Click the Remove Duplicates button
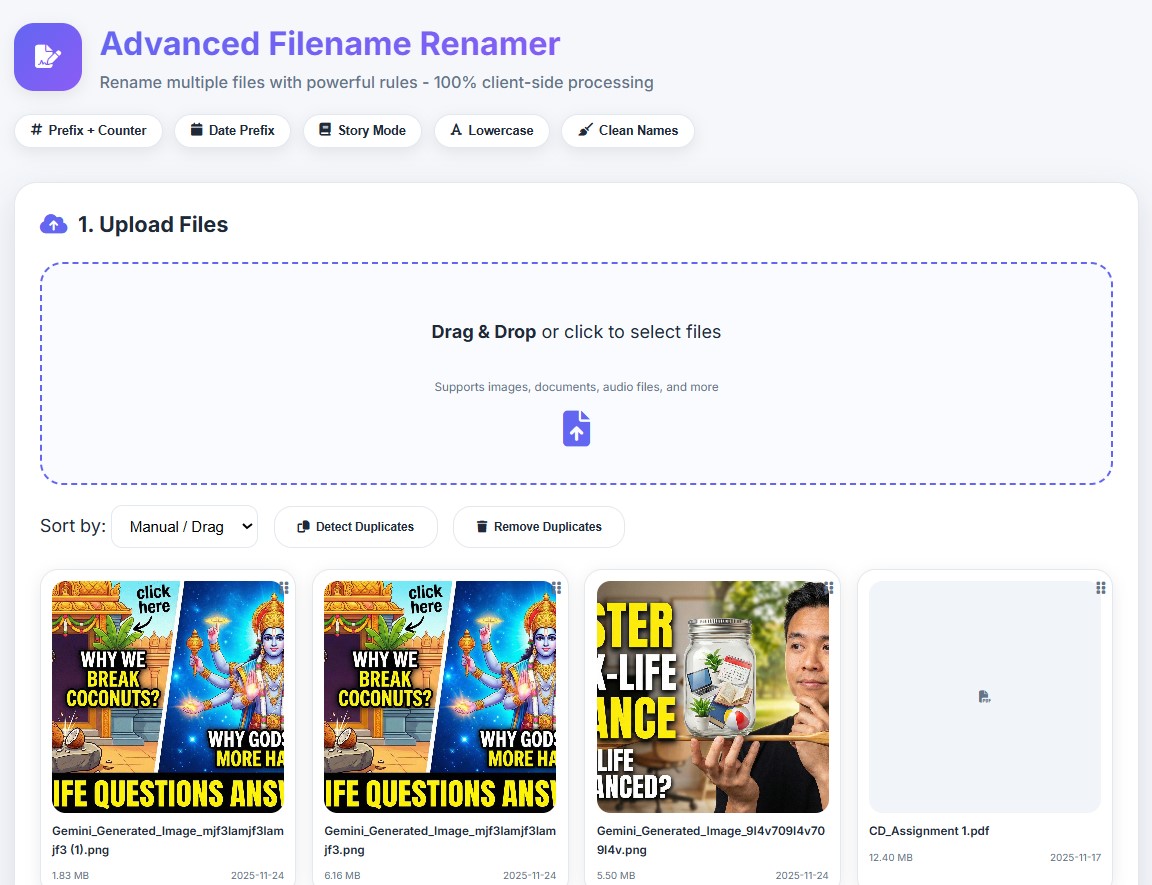The height and width of the screenshot is (885, 1152). coord(538,526)
